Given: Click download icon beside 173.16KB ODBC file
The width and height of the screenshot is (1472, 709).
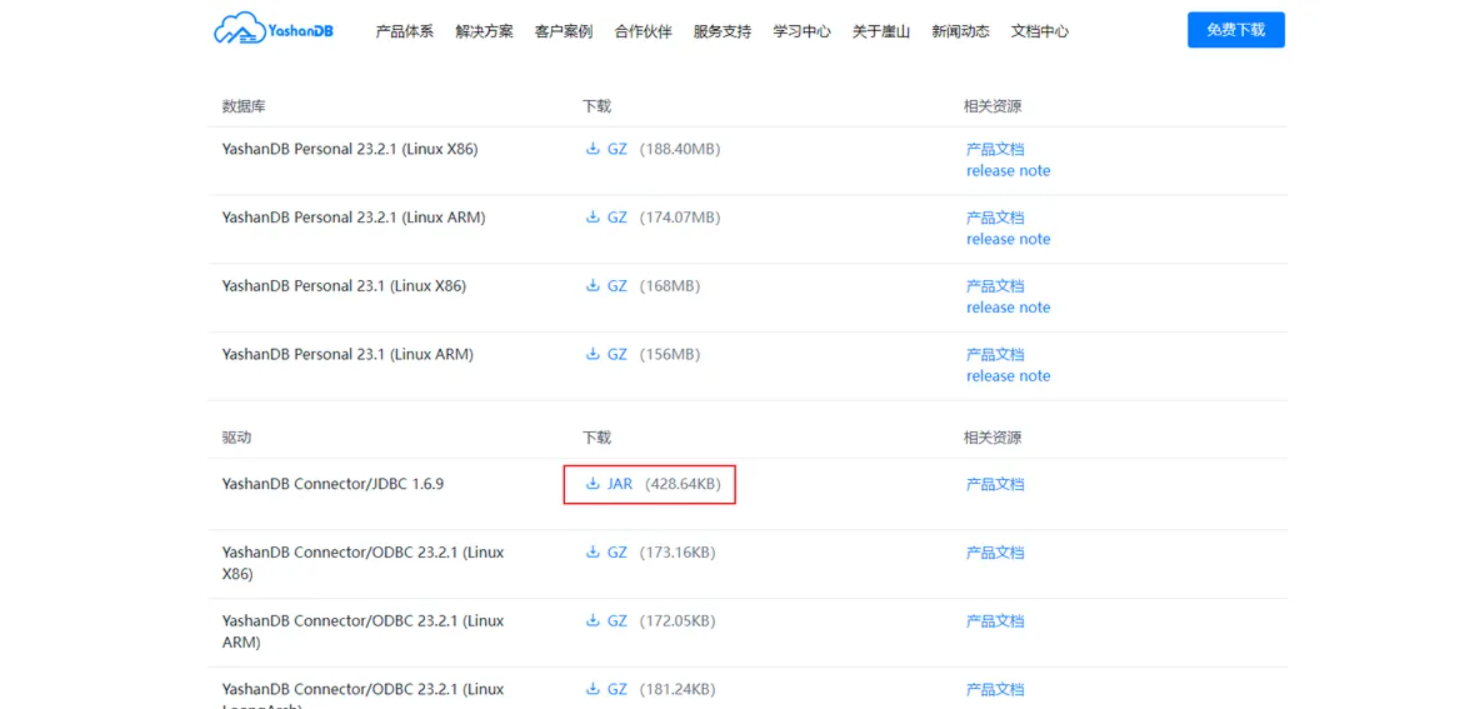Looking at the screenshot, I should click(x=592, y=552).
